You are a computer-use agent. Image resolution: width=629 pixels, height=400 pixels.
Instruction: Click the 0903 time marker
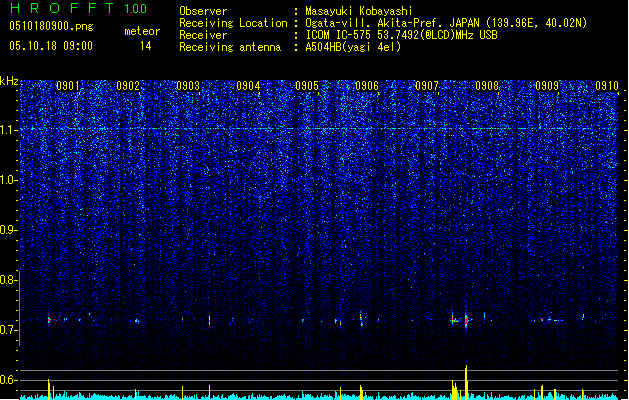(188, 86)
